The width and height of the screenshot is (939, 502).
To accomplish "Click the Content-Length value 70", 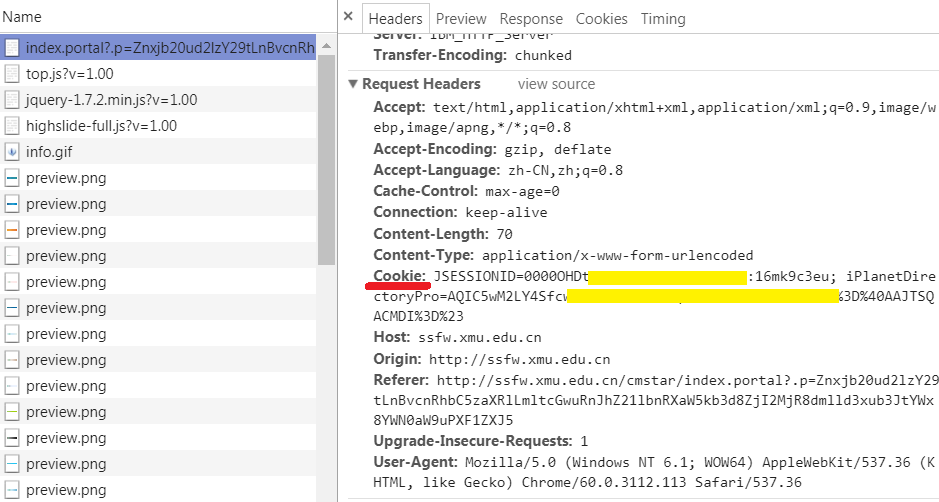I will coord(504,234).
